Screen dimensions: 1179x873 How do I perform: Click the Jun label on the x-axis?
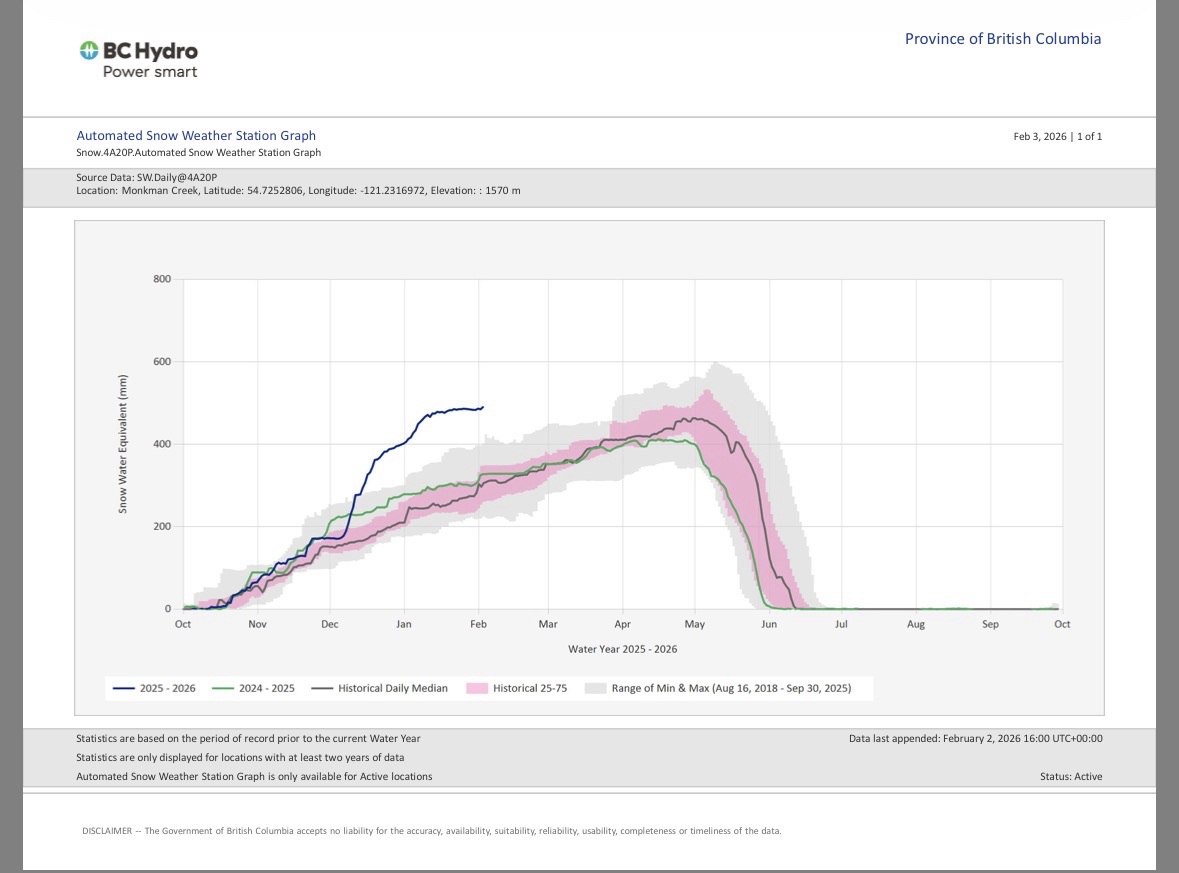point(768,624)
